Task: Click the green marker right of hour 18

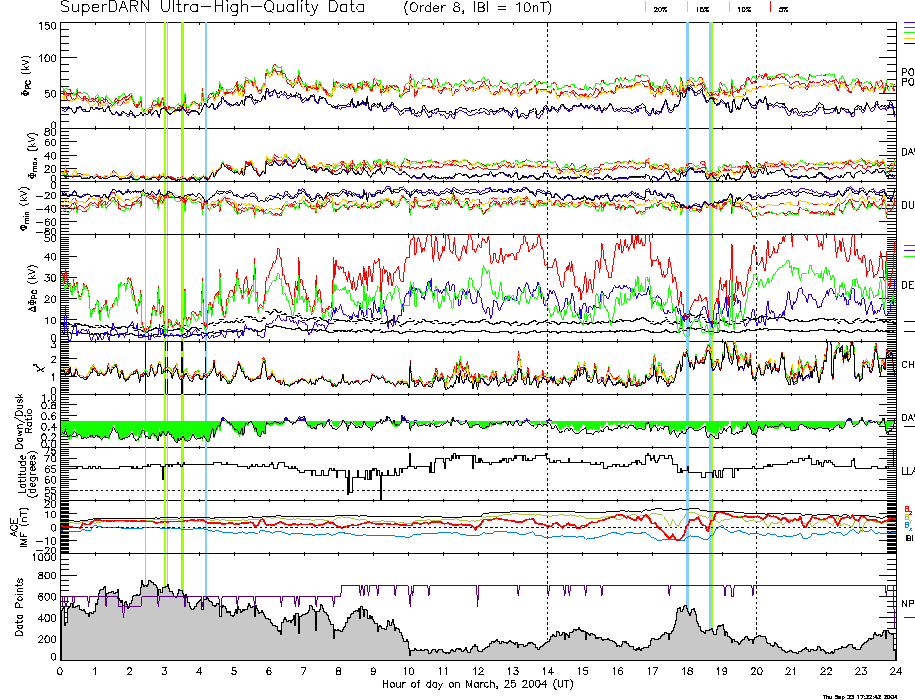Action: [x=711, y=300]
